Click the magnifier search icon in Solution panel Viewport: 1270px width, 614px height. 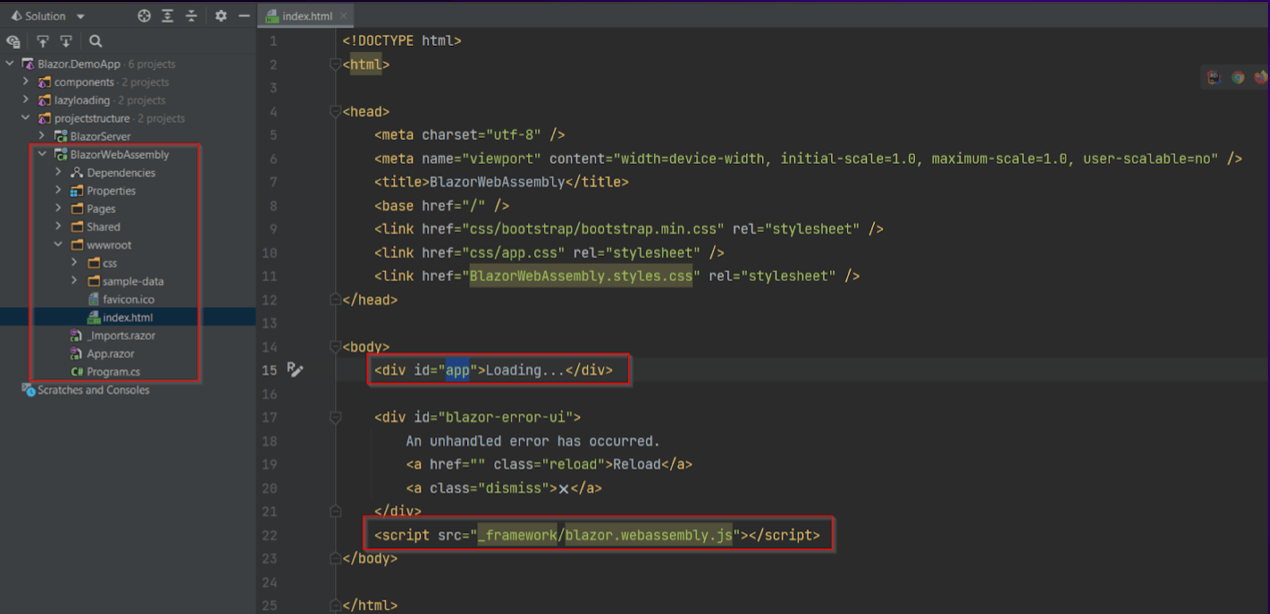(x=96, y=41)
